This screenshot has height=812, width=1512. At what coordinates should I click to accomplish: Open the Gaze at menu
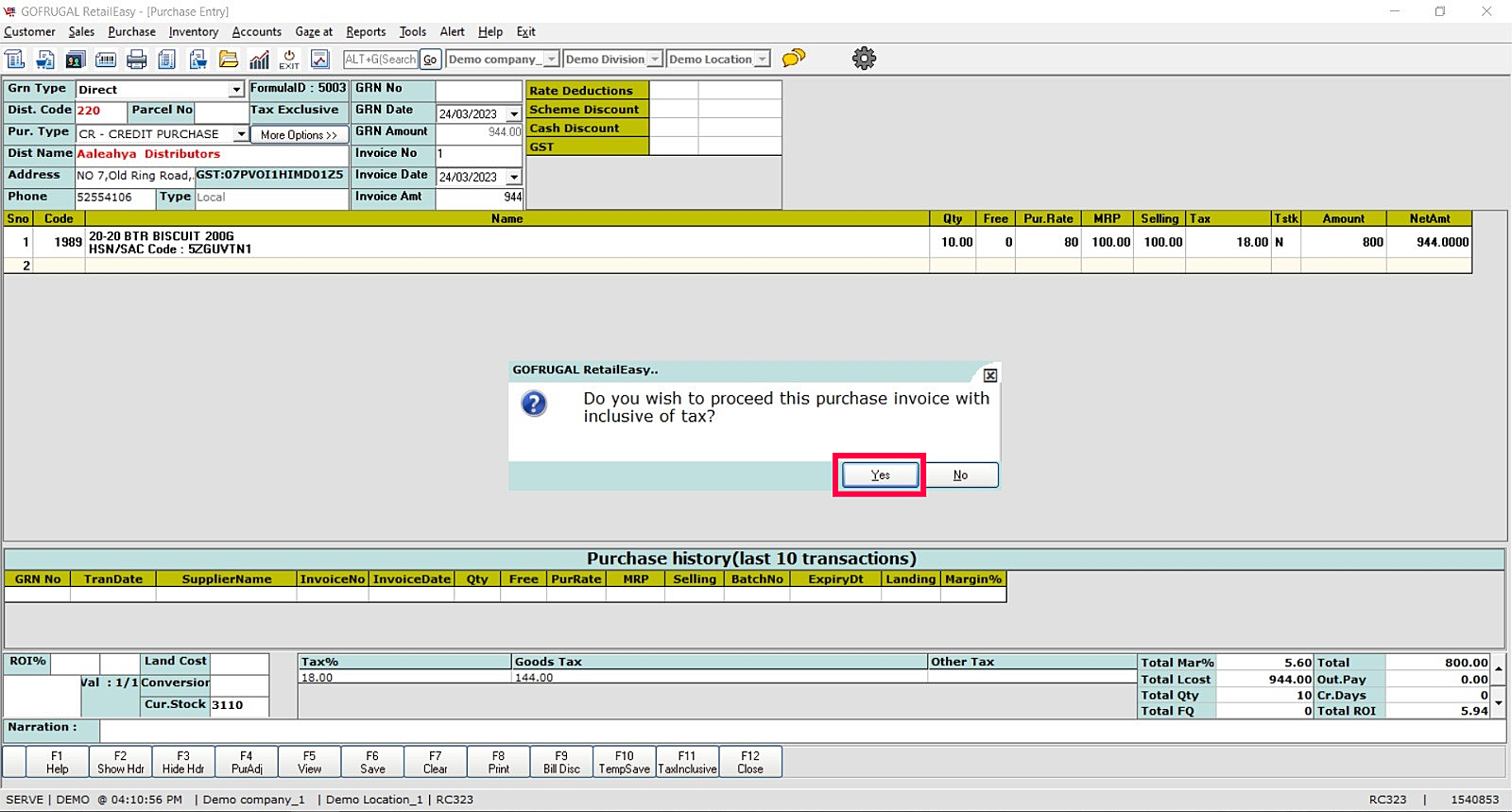(x=314, y=31)
